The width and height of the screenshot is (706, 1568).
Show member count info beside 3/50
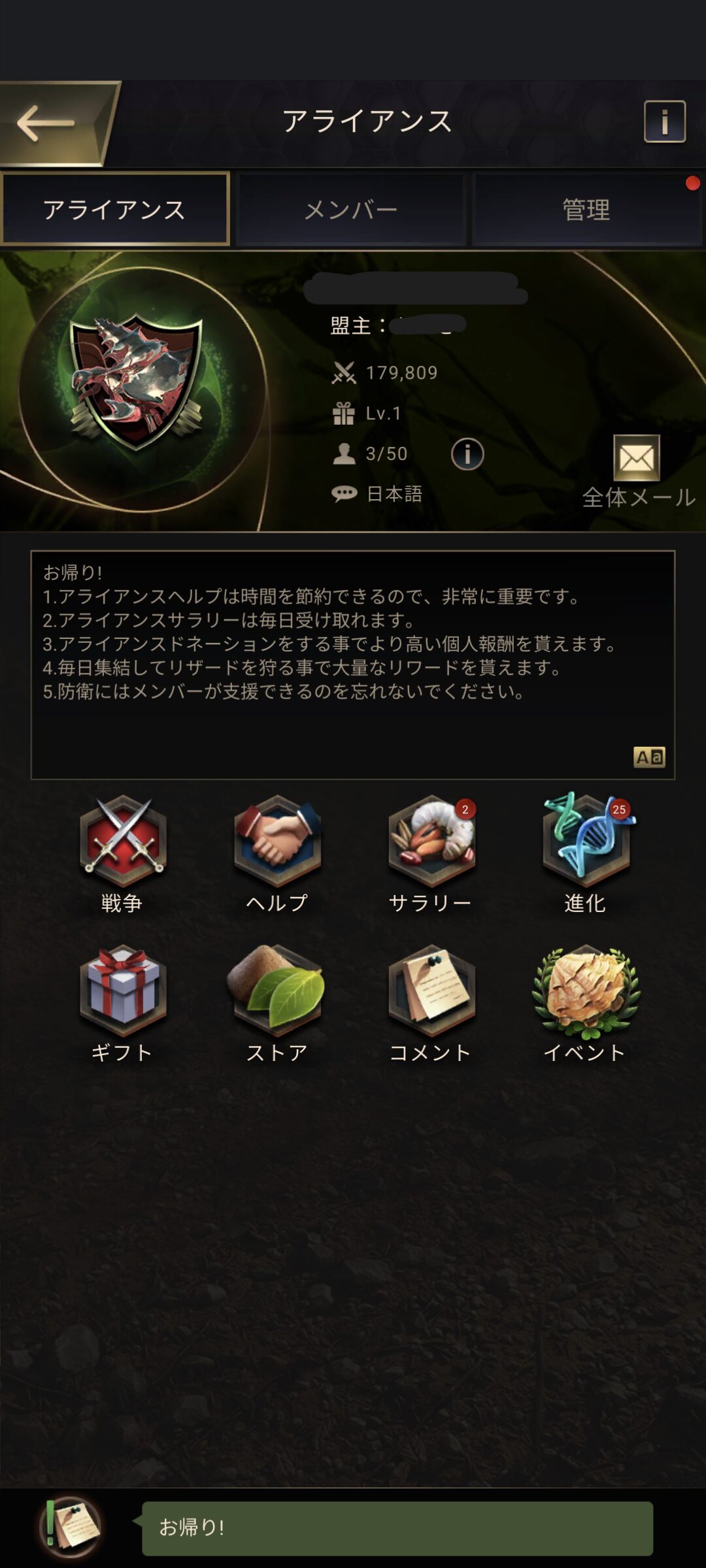pos(467,453)
